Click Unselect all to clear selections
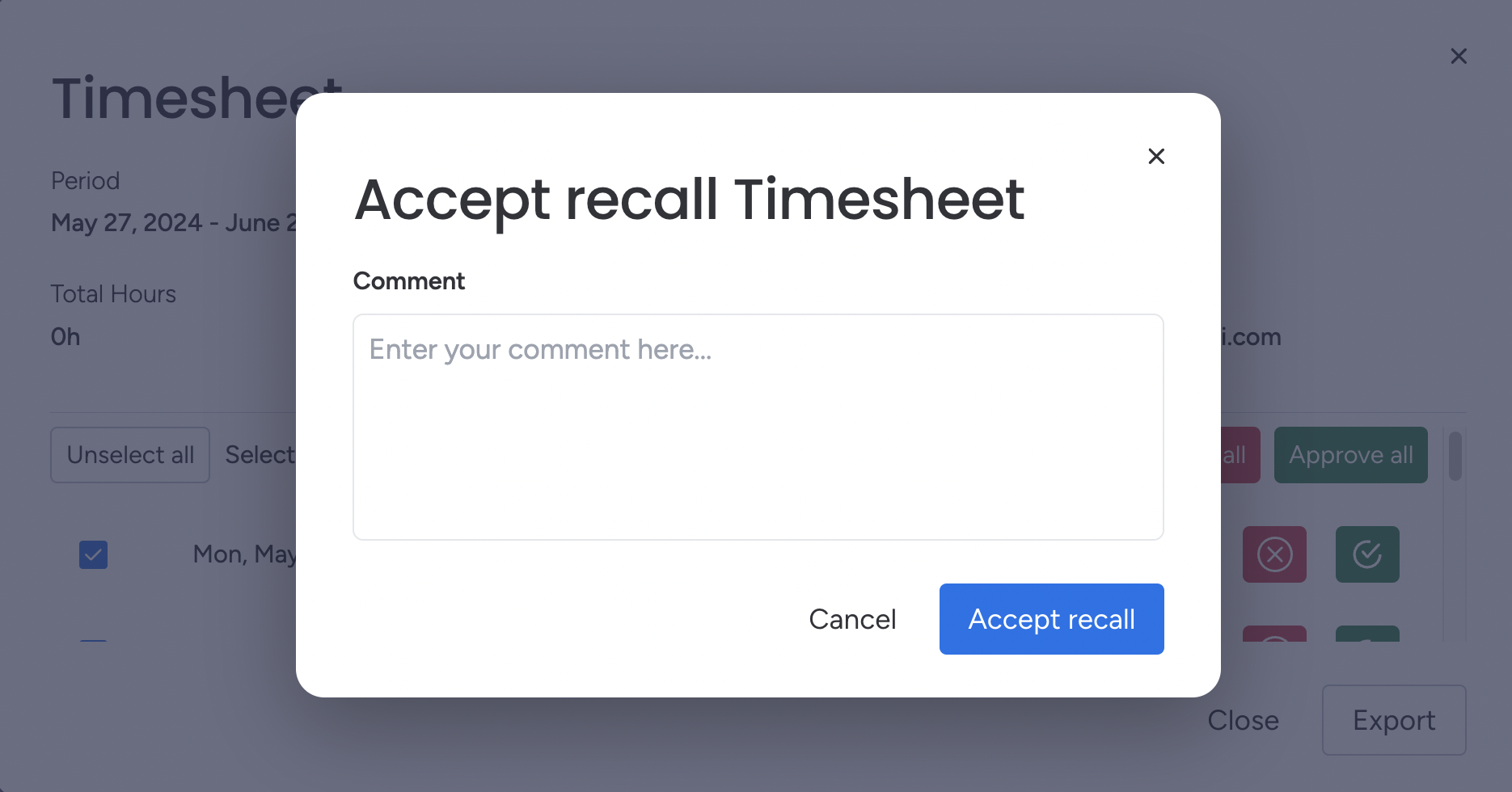Viewport: 1512px width, 792px height. coord(129,455)
